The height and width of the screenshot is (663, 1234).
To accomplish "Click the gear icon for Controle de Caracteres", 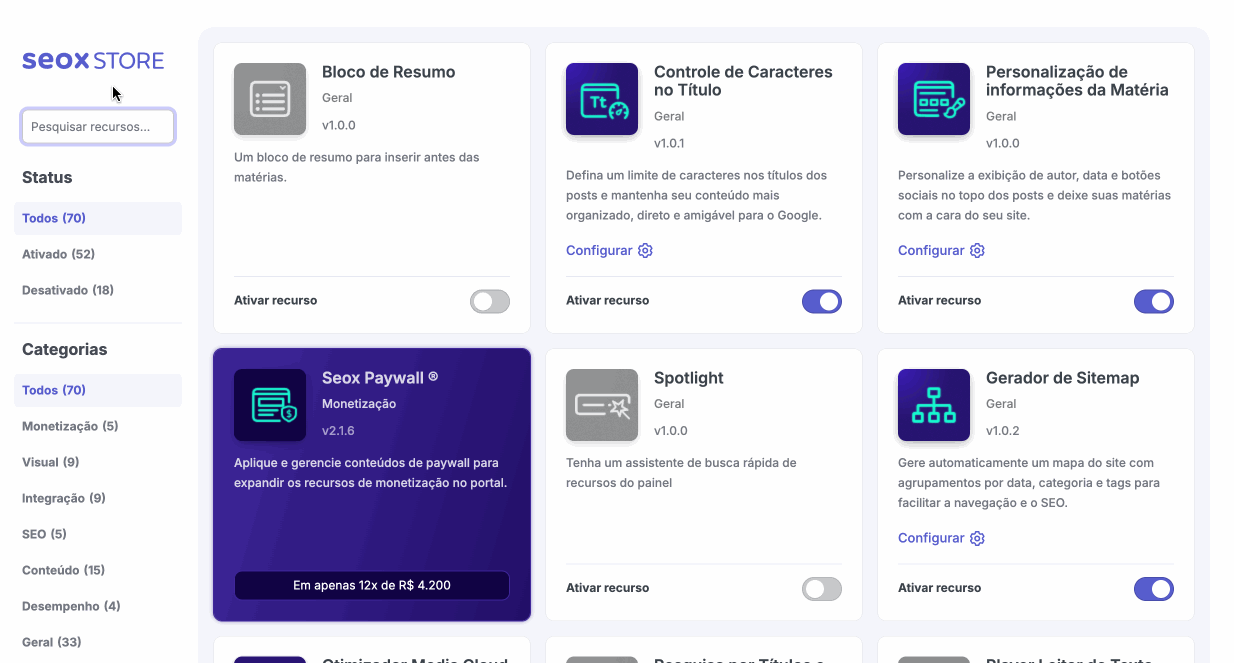I will [x=645, y=250].
